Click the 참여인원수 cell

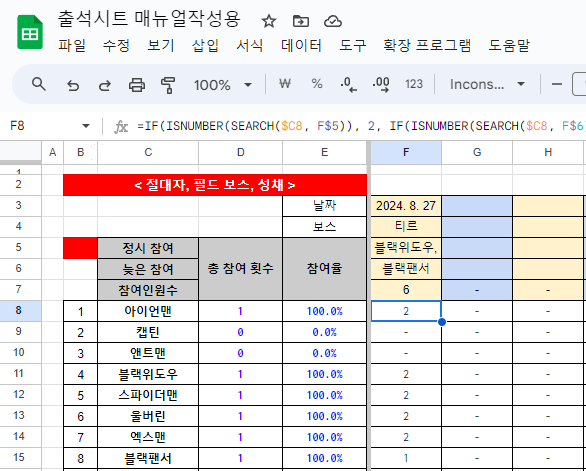148,290
